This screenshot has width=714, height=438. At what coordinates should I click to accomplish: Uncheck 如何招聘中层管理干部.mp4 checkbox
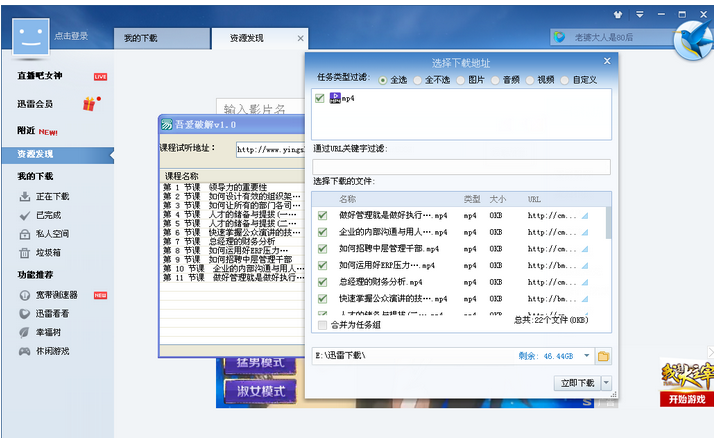[322, 249]
